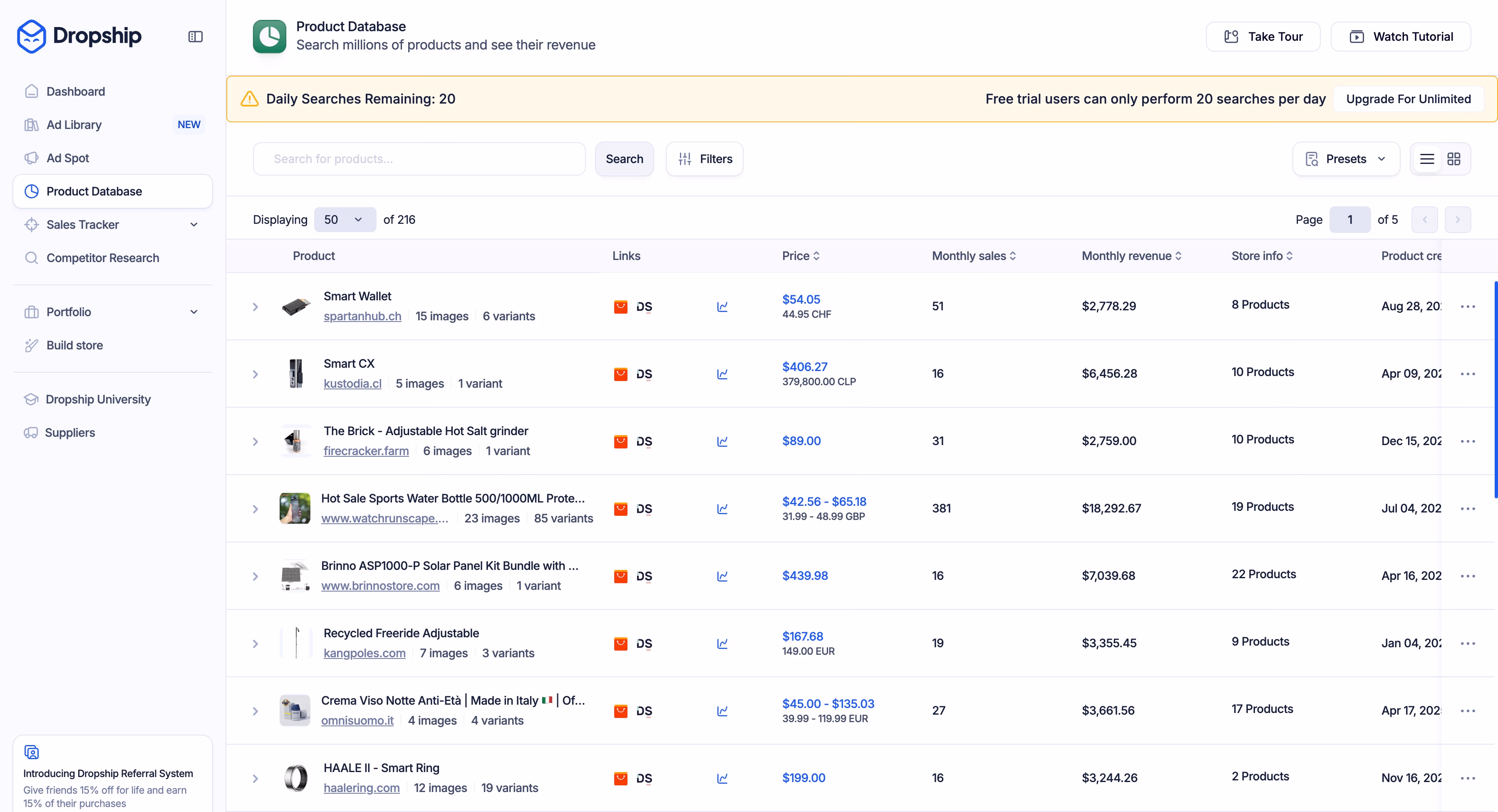The width and height of the screenshot is (1498, 812).
Task: View sales chart for Crema Viso Notte
Action: pos(722,711)
